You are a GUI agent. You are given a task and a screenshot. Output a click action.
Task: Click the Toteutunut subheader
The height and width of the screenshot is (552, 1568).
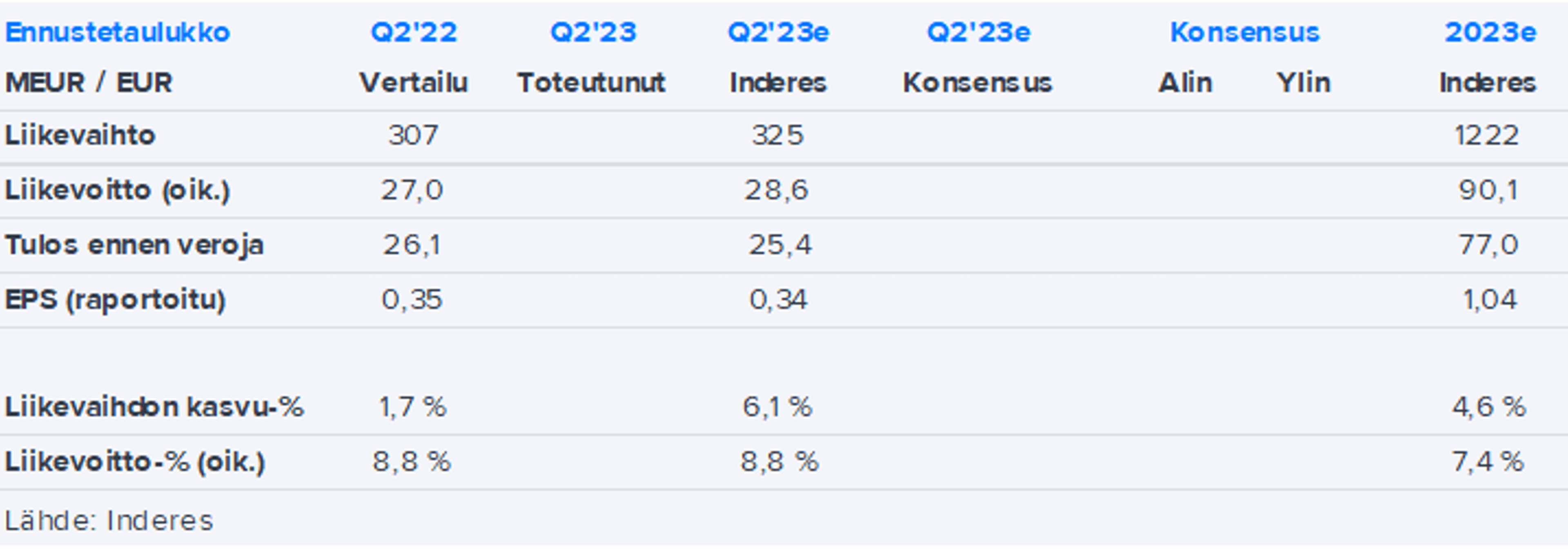click(x=591, y=83)
